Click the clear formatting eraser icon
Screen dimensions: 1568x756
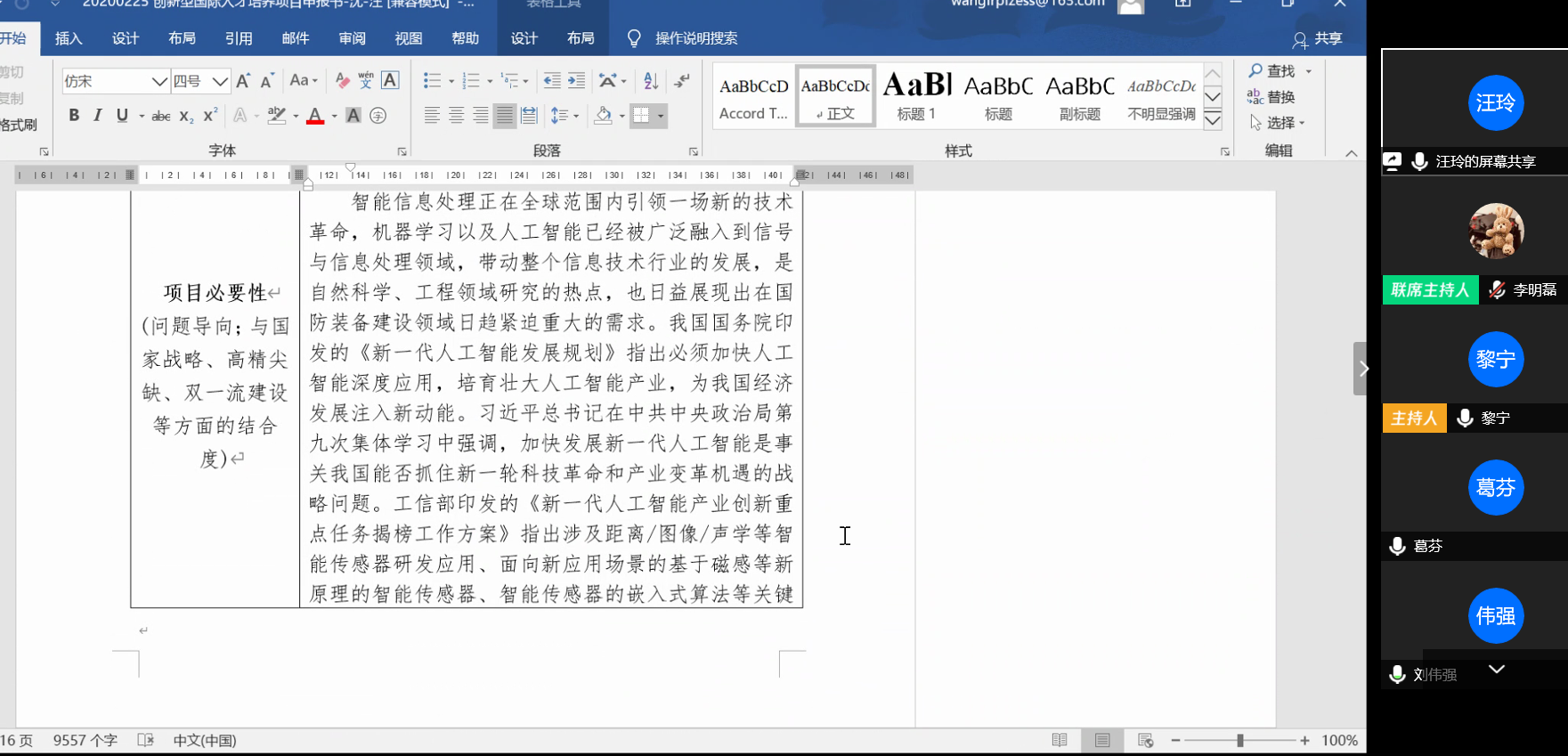(x=342, y=81)
